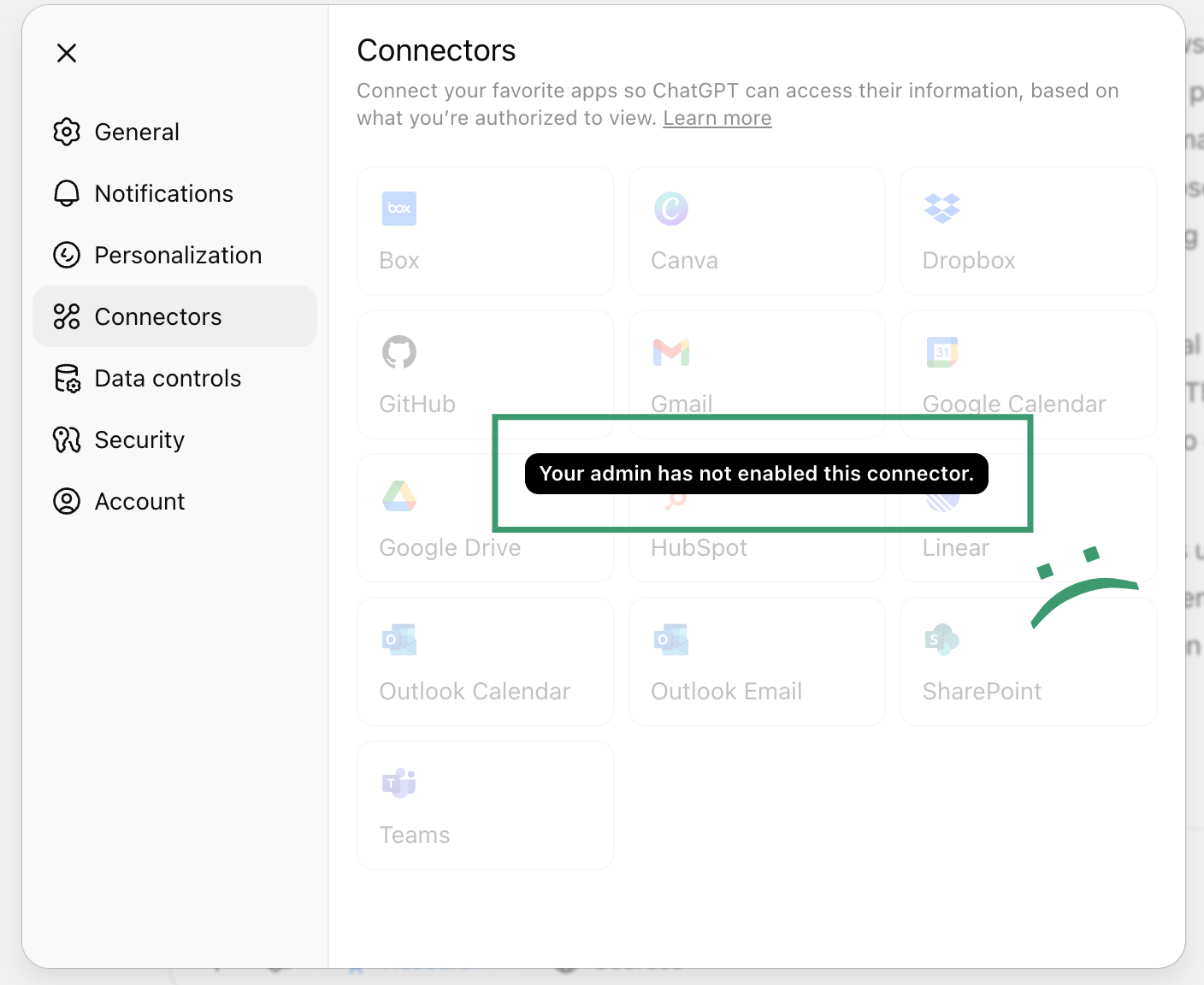Screen dimensions: 1204x985
Task: Open the Security section
Action: click(139, 439)
